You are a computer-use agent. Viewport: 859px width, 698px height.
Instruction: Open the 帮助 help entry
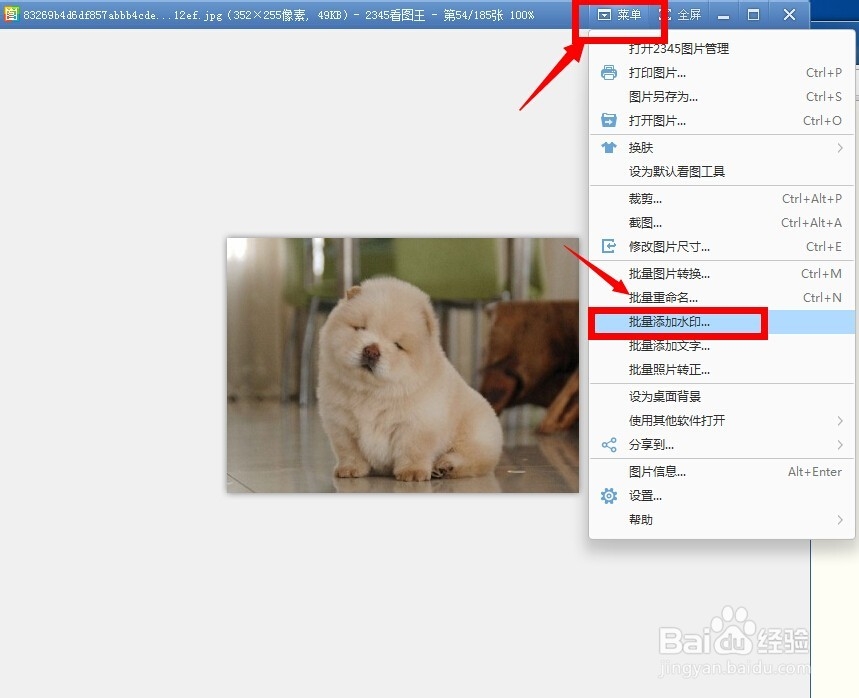pyautogui.click(x=721, y=520)
